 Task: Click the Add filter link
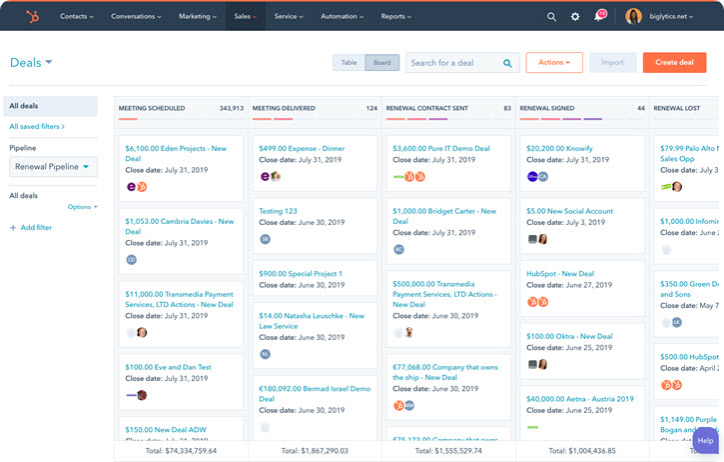coord(36,228)
